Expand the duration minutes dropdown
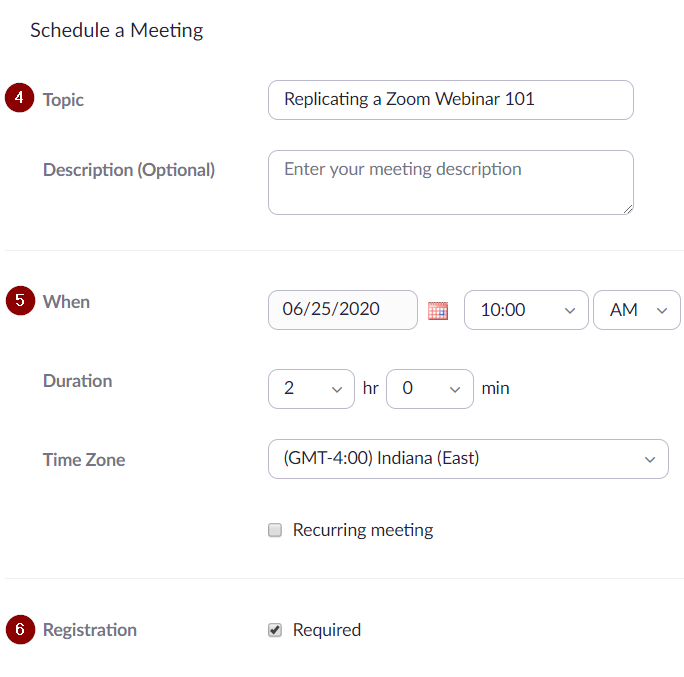 click(x=430, y=389)
